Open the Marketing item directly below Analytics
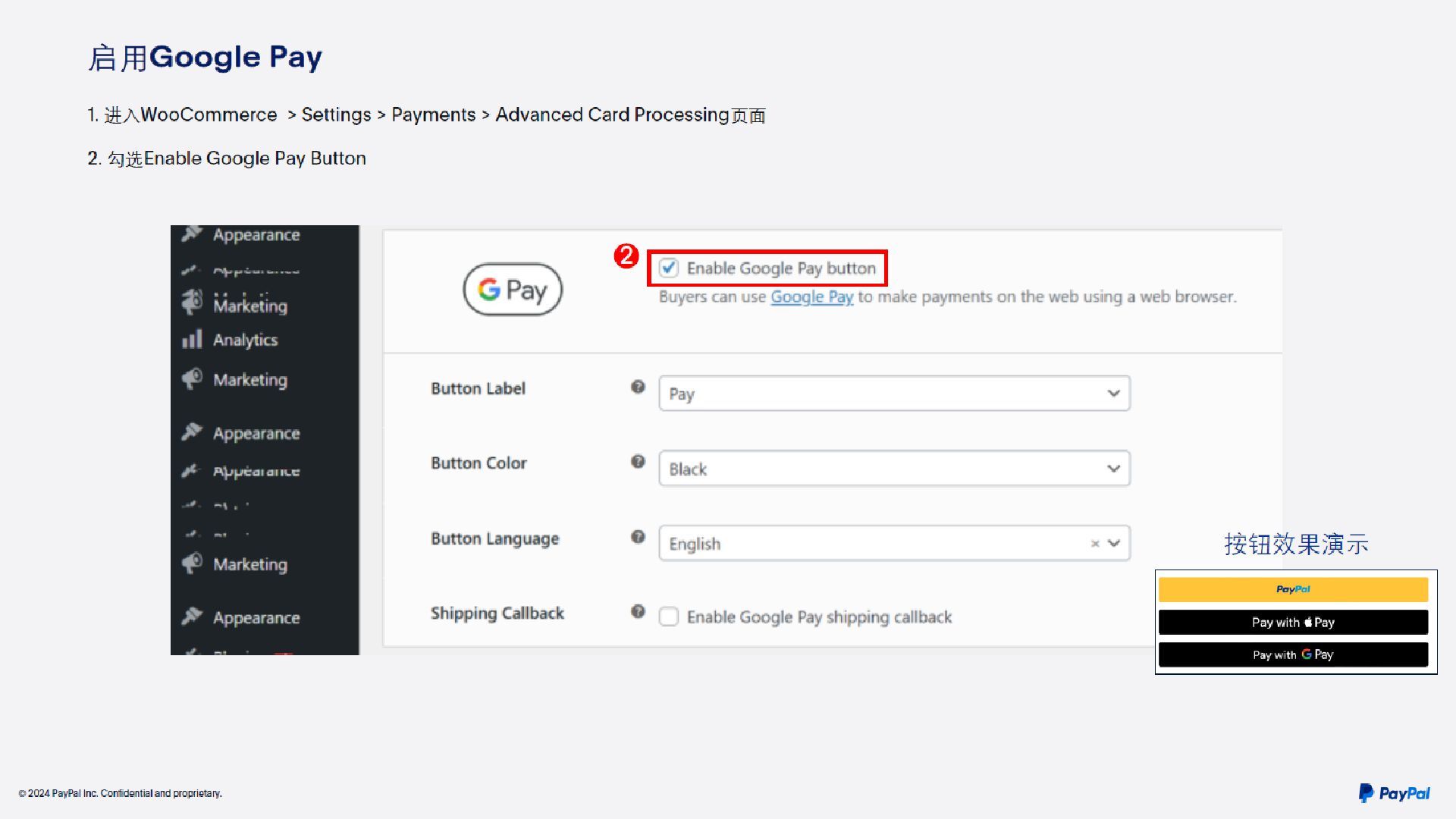 click(x=249, y=379)
